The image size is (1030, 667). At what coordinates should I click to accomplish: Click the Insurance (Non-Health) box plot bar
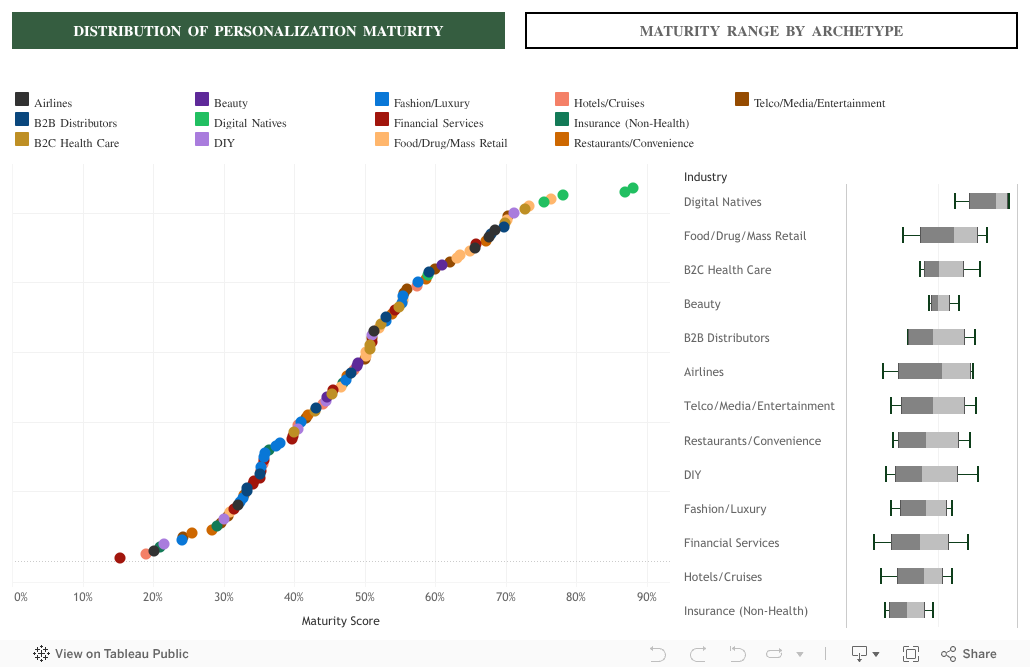point(907,610)
